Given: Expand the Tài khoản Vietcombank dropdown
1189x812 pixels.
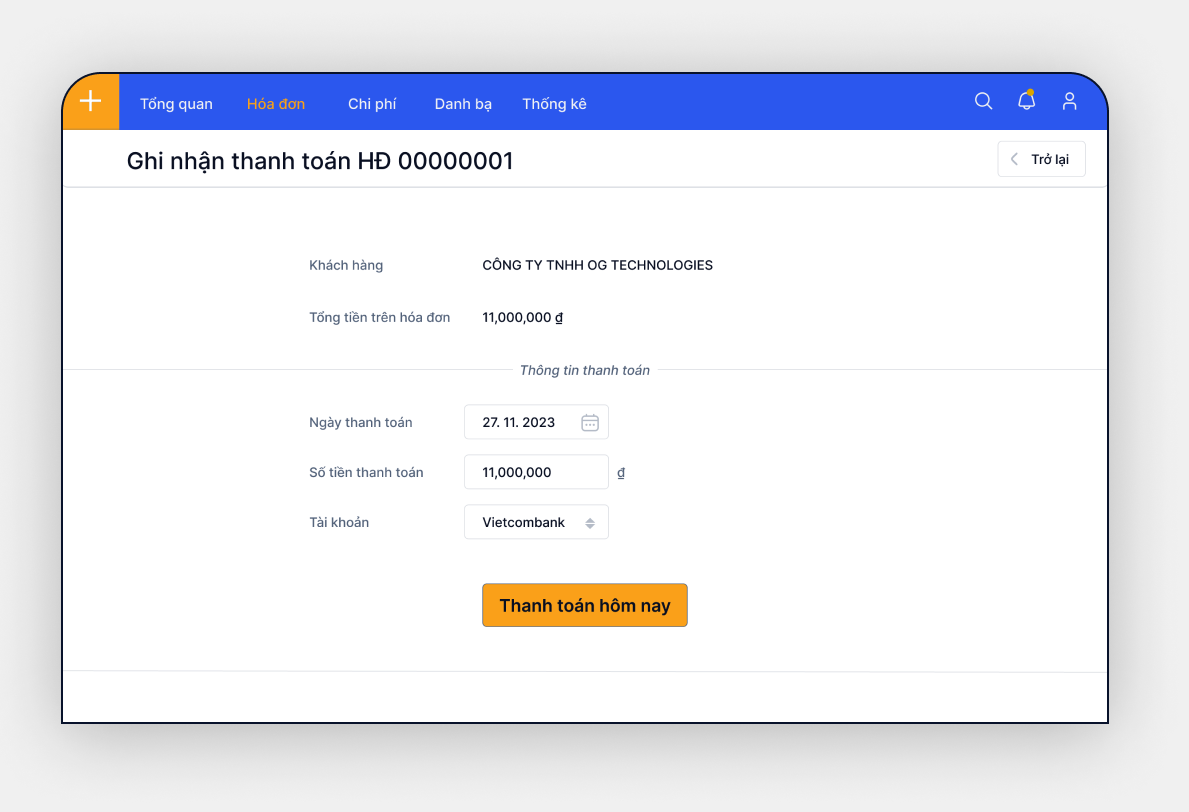Looking at the screenshot, I should point(536,522).
